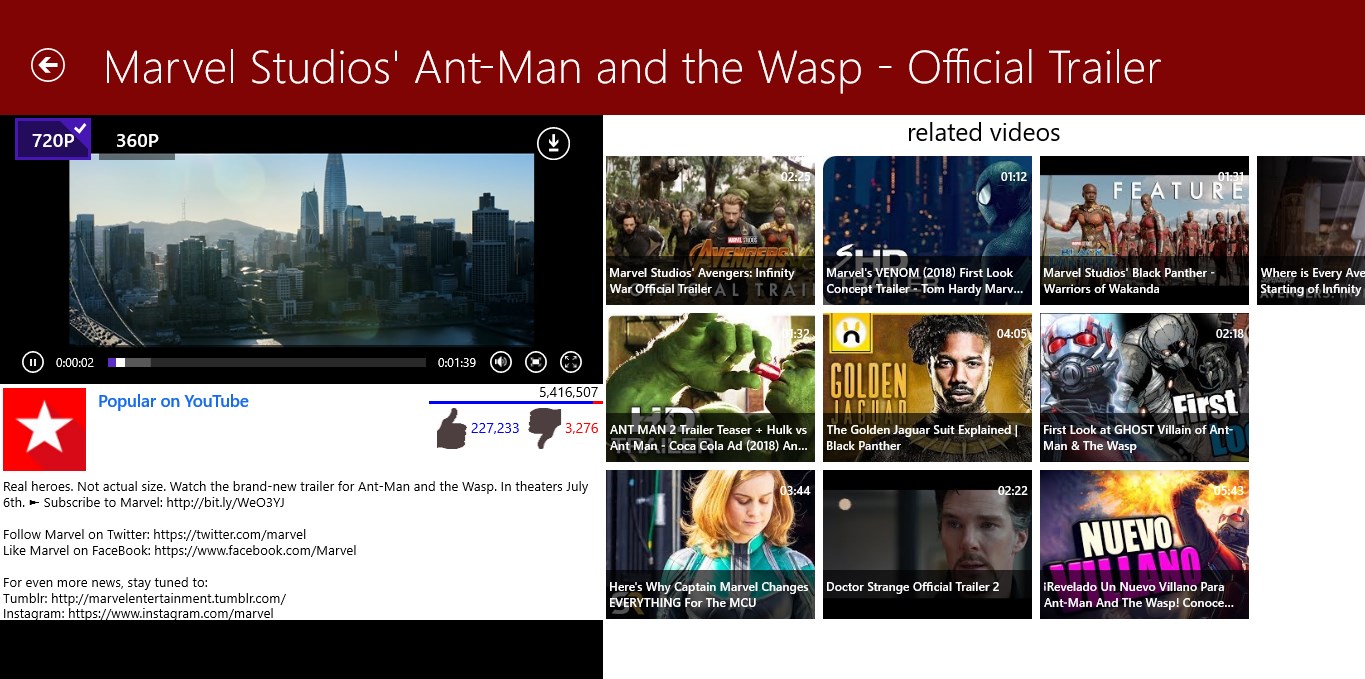Open ¡Revelado Un Nuevo Villano video
This screenshot has height=679, width=1365.
click(1144, 544)
